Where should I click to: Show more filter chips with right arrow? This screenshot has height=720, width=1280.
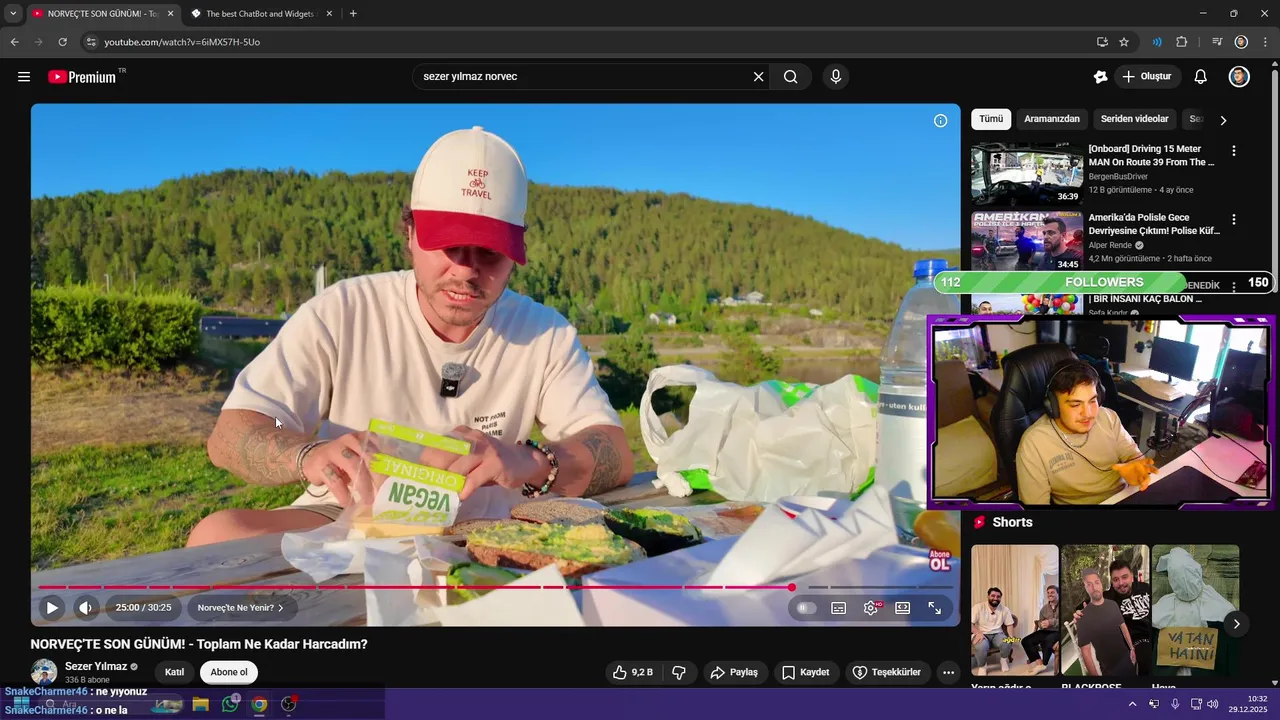[x=1222, y=120]
